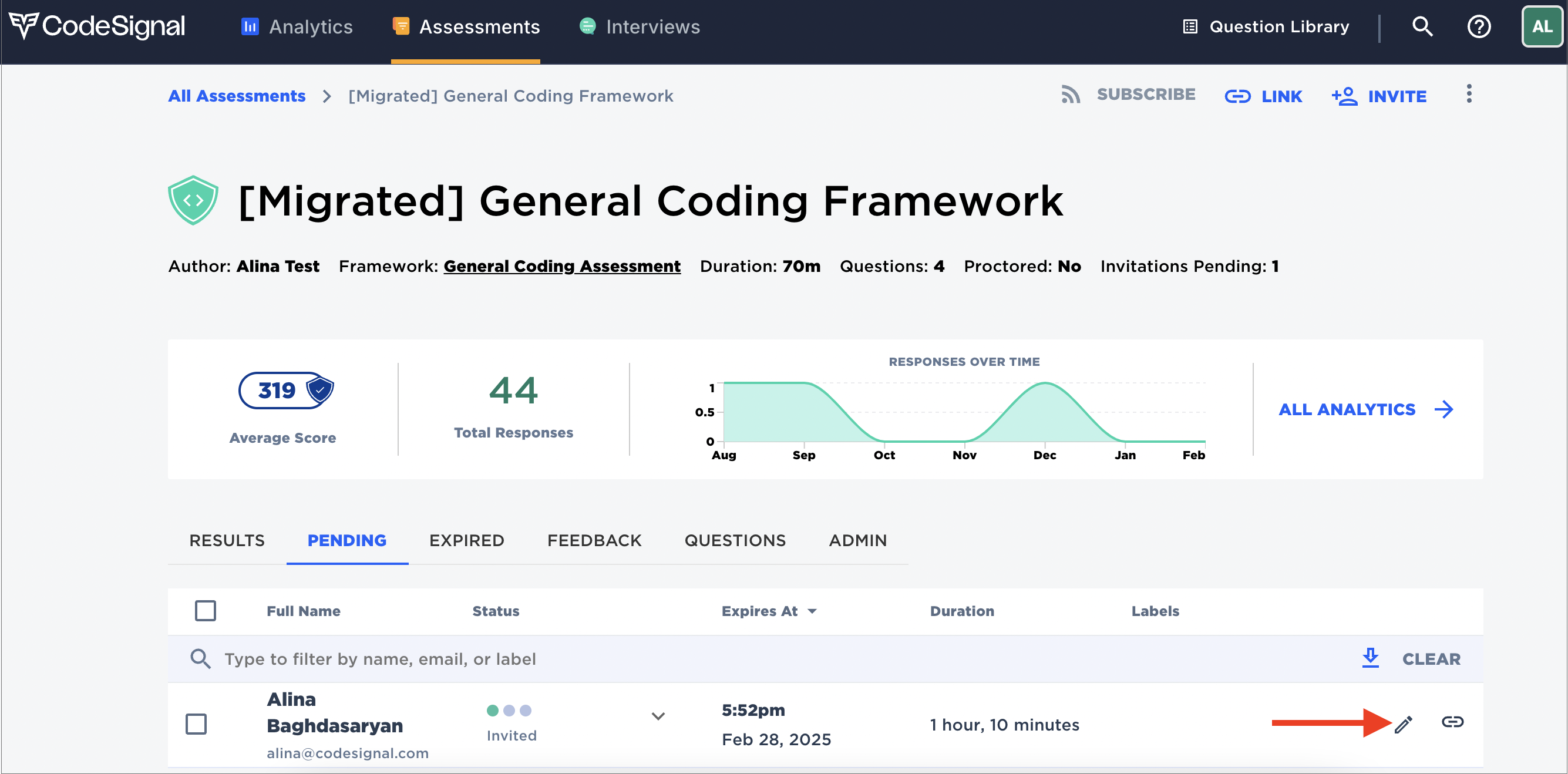Open the Interviews section
Image resolution: width=1568 pixels, height=774 pixels.
click(639, 26)
